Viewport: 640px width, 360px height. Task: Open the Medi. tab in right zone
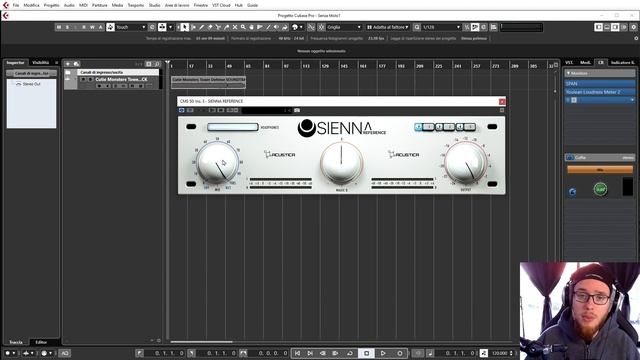pyautogui.click(x=585, y=62)
